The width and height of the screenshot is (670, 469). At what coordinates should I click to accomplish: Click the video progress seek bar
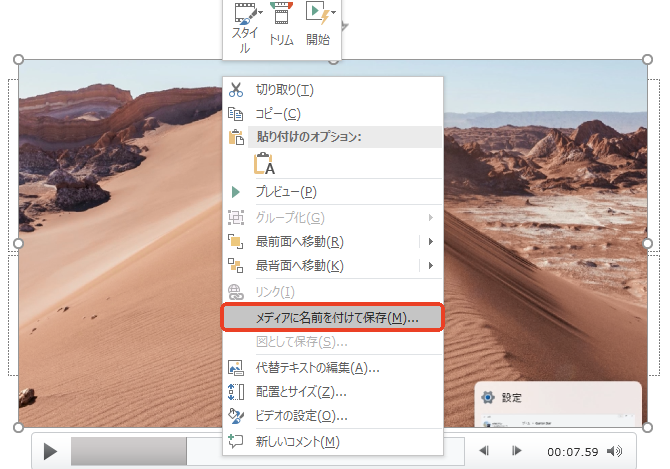tap(267, 451)
